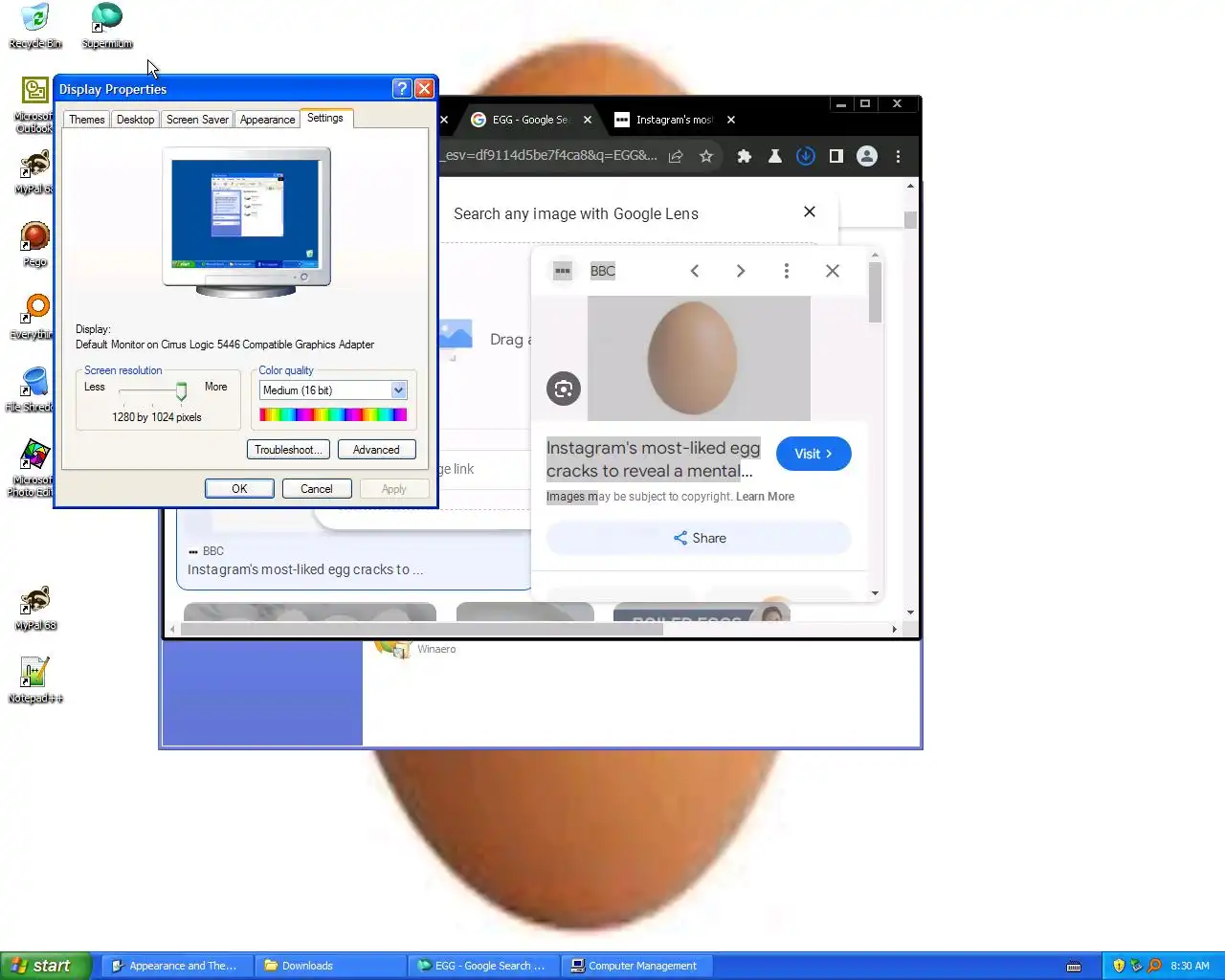Open the Windows Start menu

tap(45, 966)
